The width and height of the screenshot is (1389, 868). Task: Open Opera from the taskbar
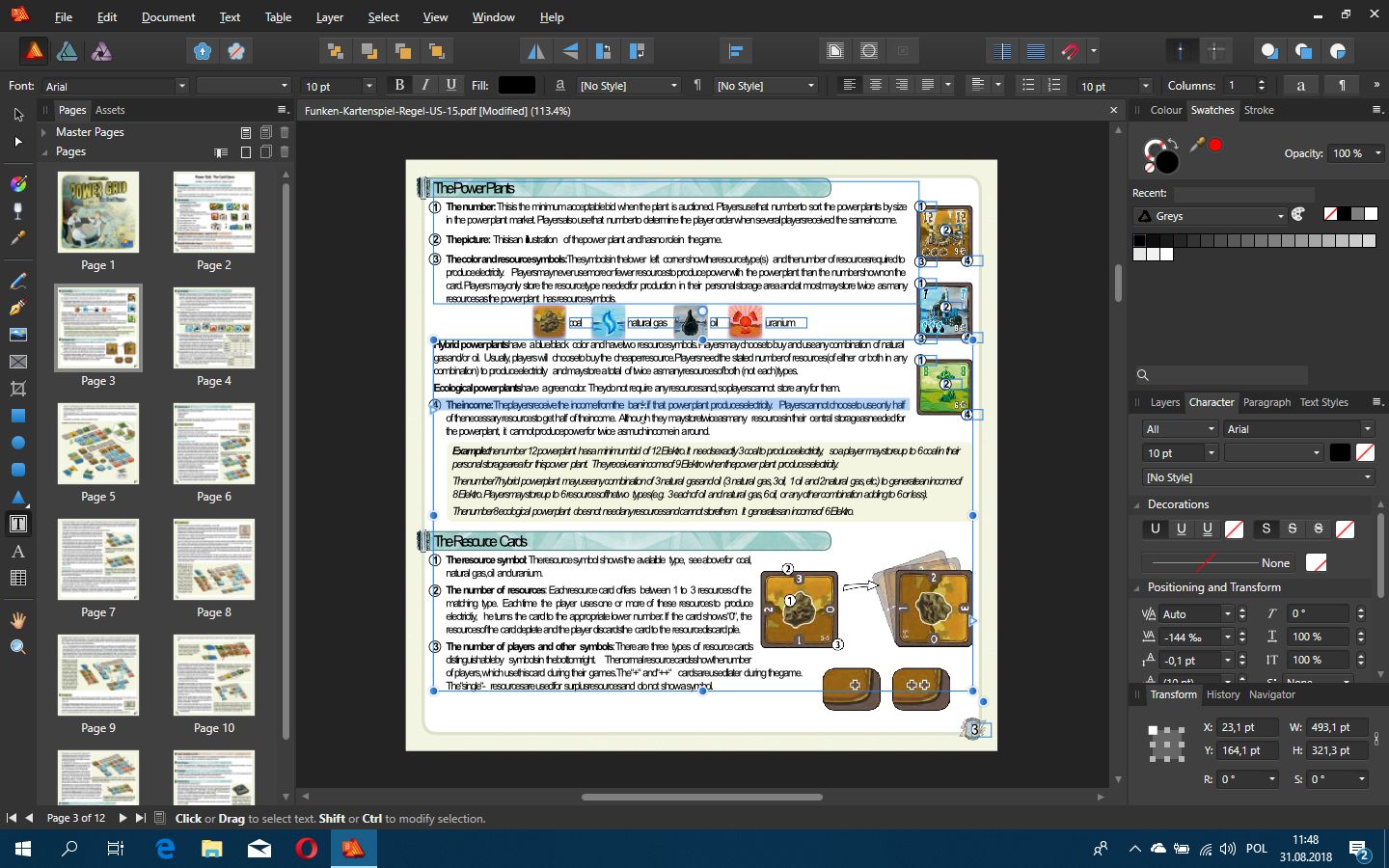[306, 849]
